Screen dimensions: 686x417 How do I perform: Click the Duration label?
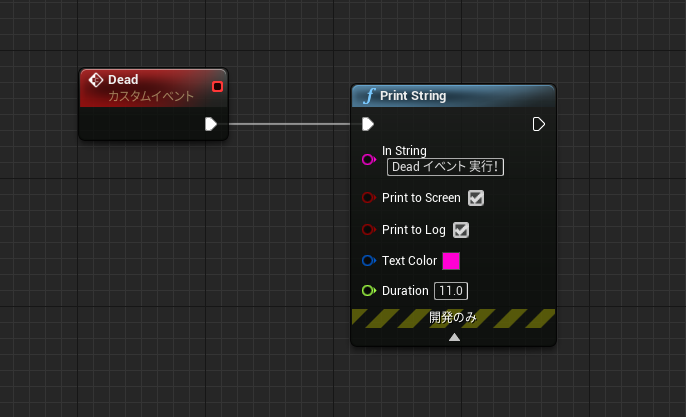click(x=405, y=291)
